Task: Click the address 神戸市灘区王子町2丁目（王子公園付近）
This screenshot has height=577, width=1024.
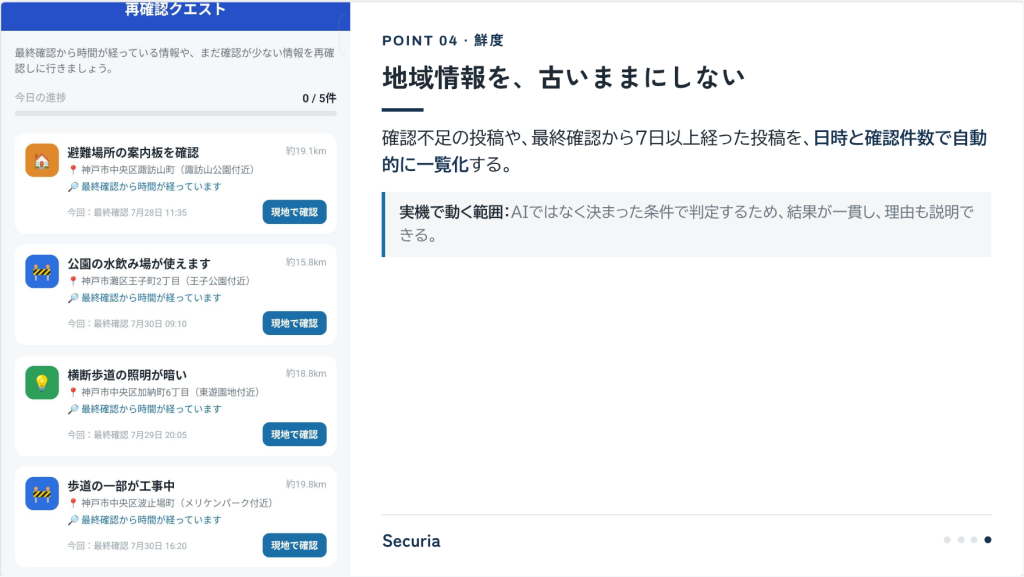Action: click(x=165, y=281)
